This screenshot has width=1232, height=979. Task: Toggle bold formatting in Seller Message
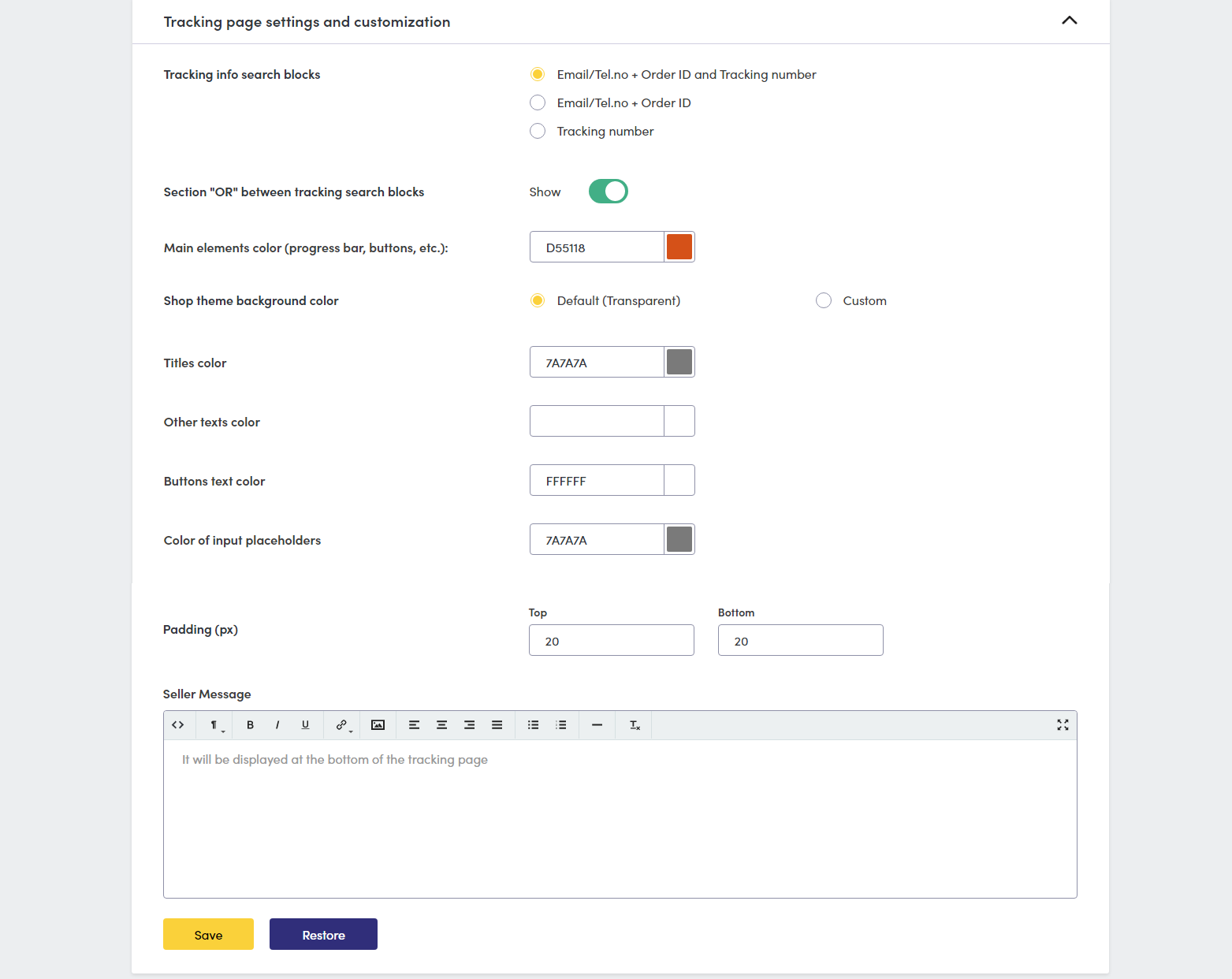tap(251, 725)
